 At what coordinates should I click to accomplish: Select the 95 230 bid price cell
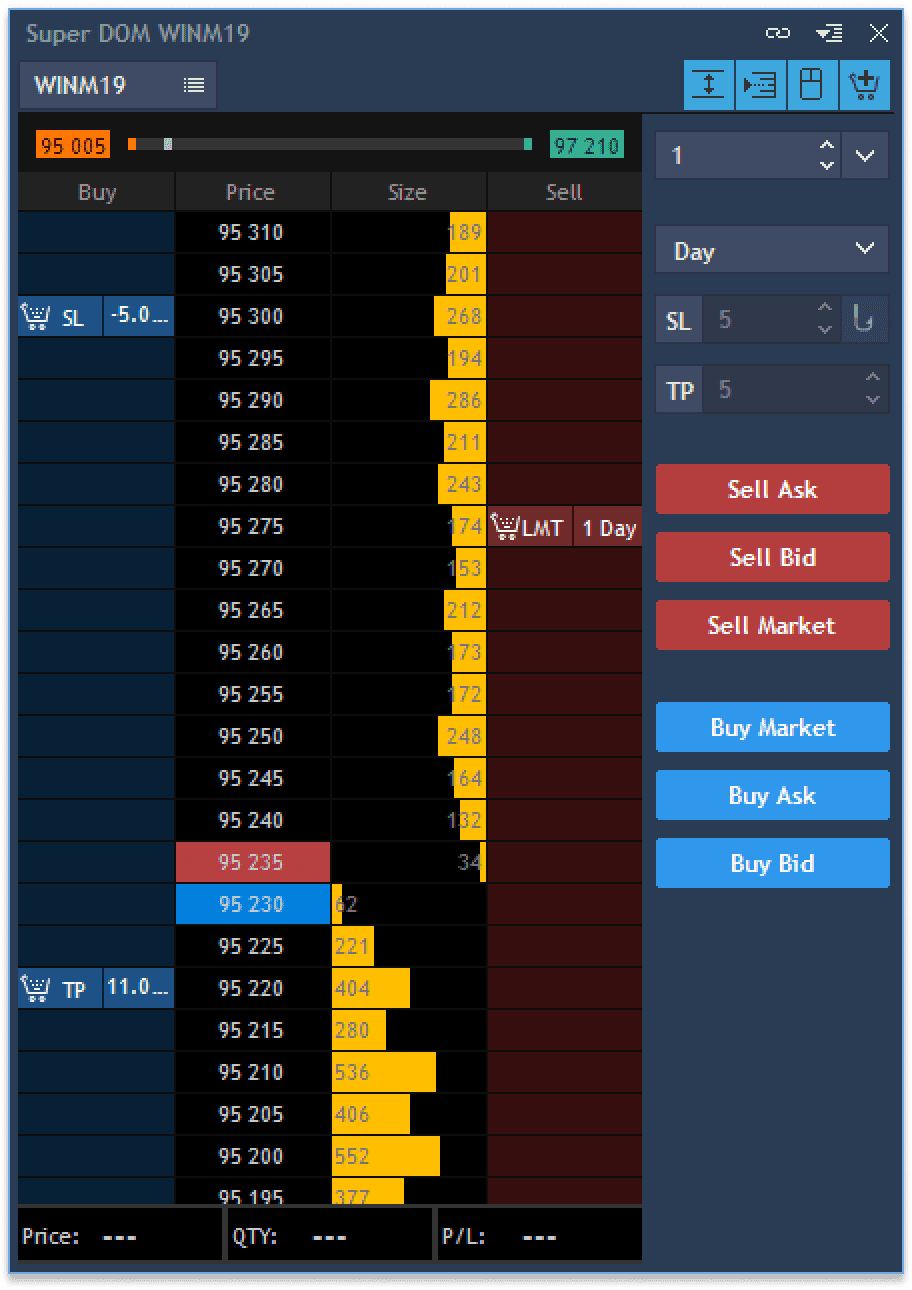tap(252, 904)
